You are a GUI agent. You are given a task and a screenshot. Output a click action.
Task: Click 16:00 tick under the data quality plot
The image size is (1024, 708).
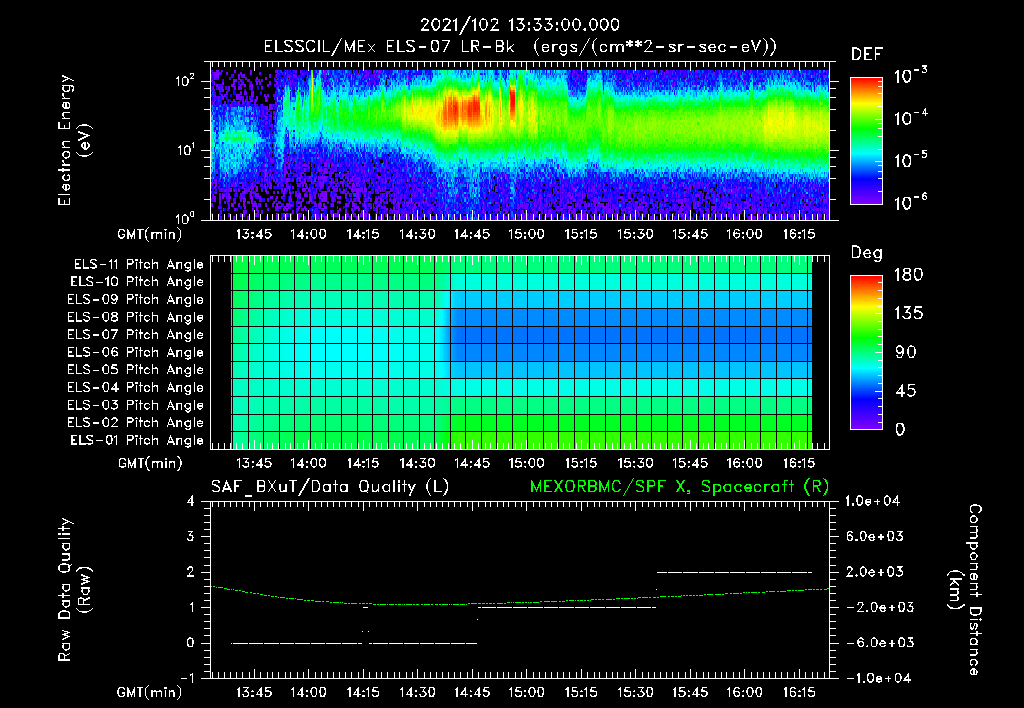[744, 692]
